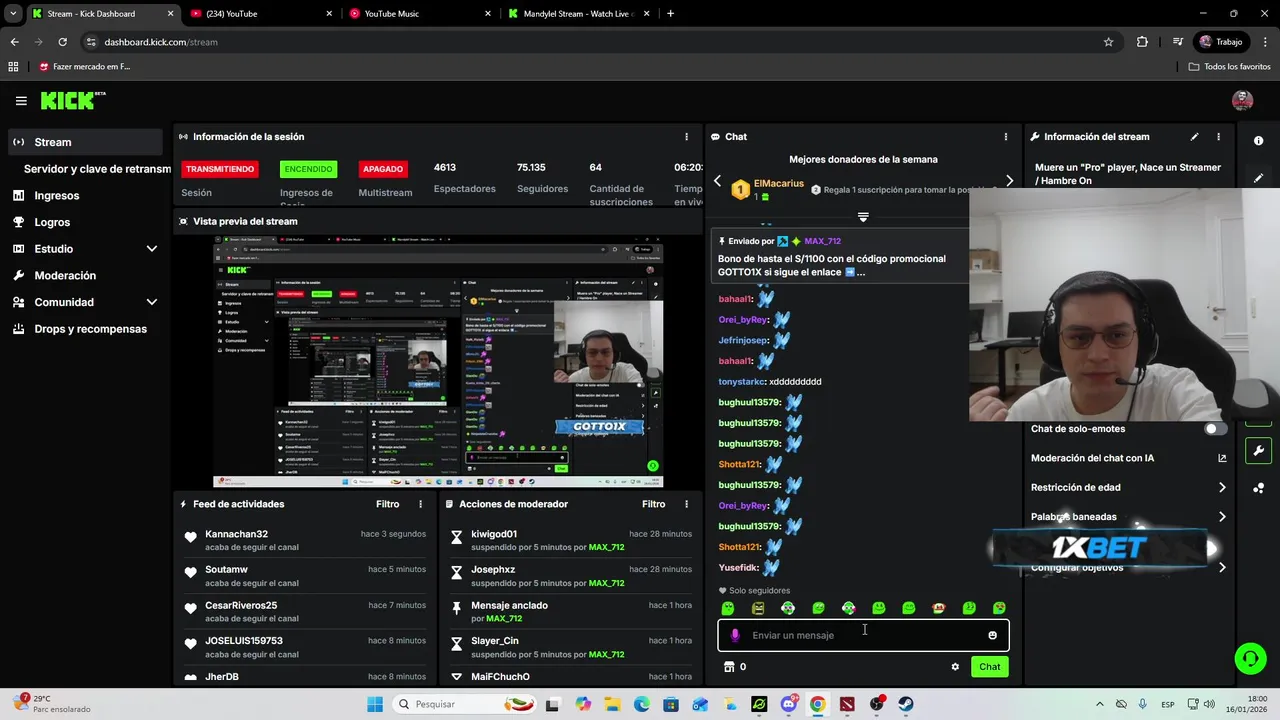The image size is (1280, 720).
Task: Open Discord from the taskbar
Action: click(x=788, y=704)
